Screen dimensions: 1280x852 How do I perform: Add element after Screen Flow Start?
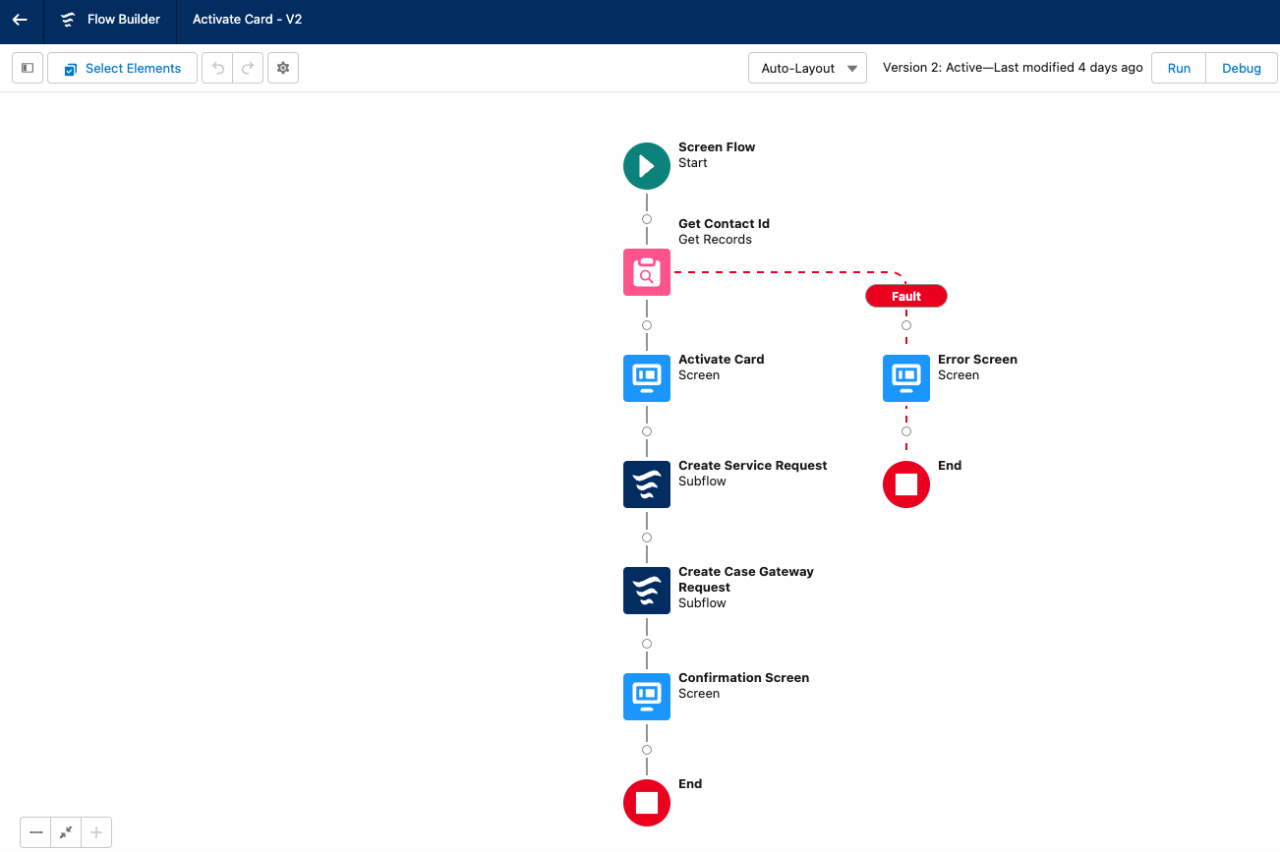click(x=647, y=219)
